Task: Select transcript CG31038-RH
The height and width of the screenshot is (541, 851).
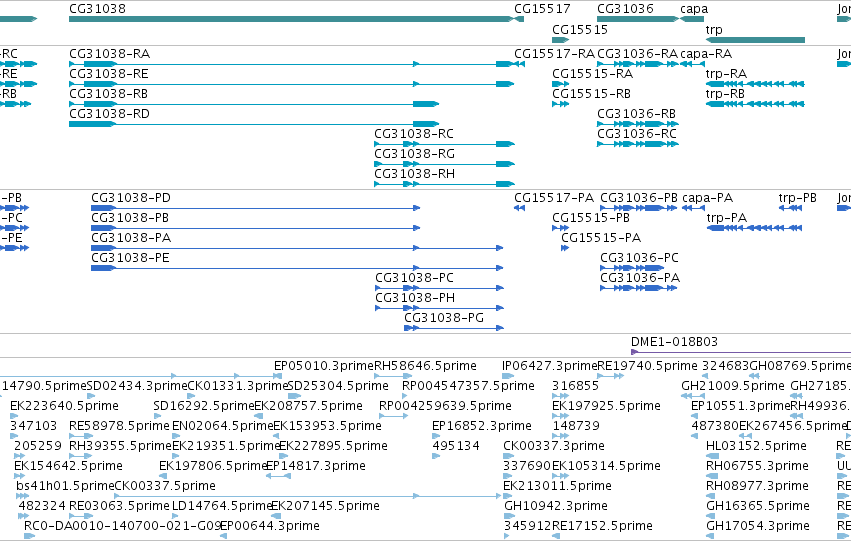Action: click(444, 184)
